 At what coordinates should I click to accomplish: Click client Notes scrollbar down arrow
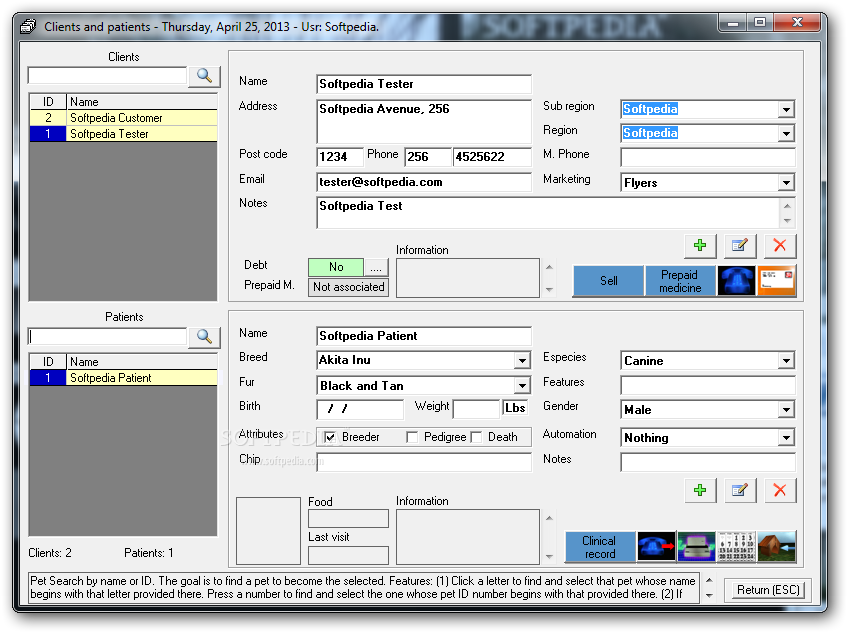[787, 221]
